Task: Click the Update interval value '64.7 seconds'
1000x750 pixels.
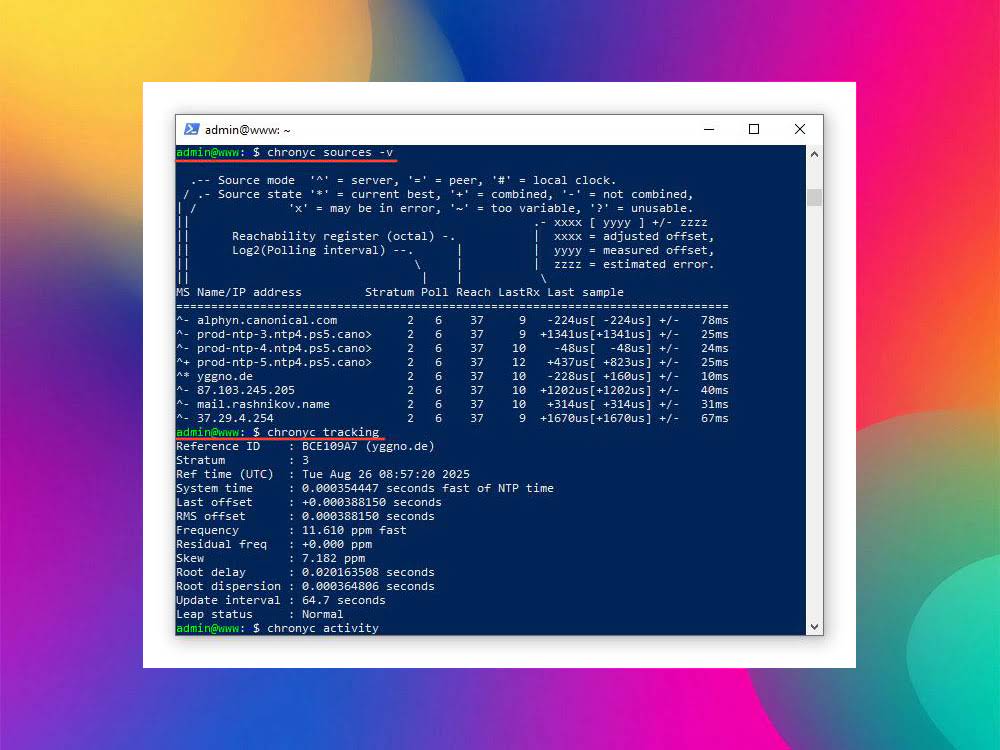Action: (344, 601)
